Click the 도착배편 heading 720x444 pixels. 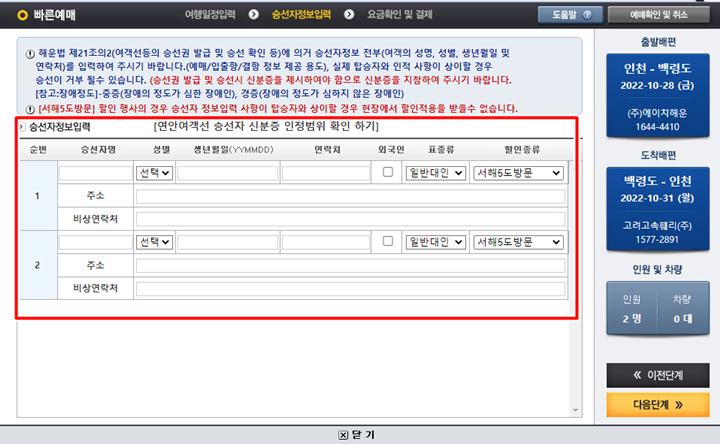tap(658, 156)
